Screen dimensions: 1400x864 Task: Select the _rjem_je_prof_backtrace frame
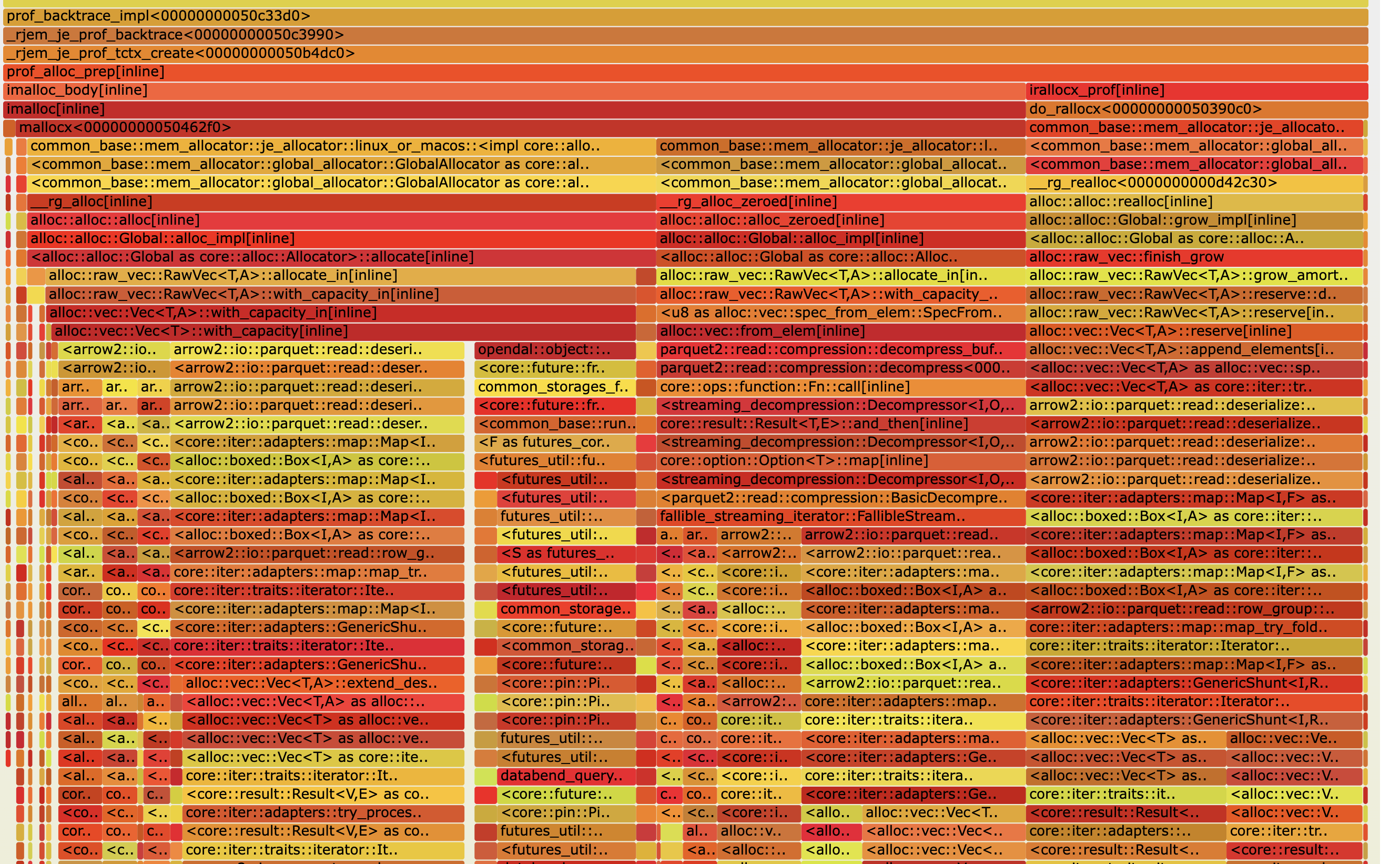click(685, 35)
